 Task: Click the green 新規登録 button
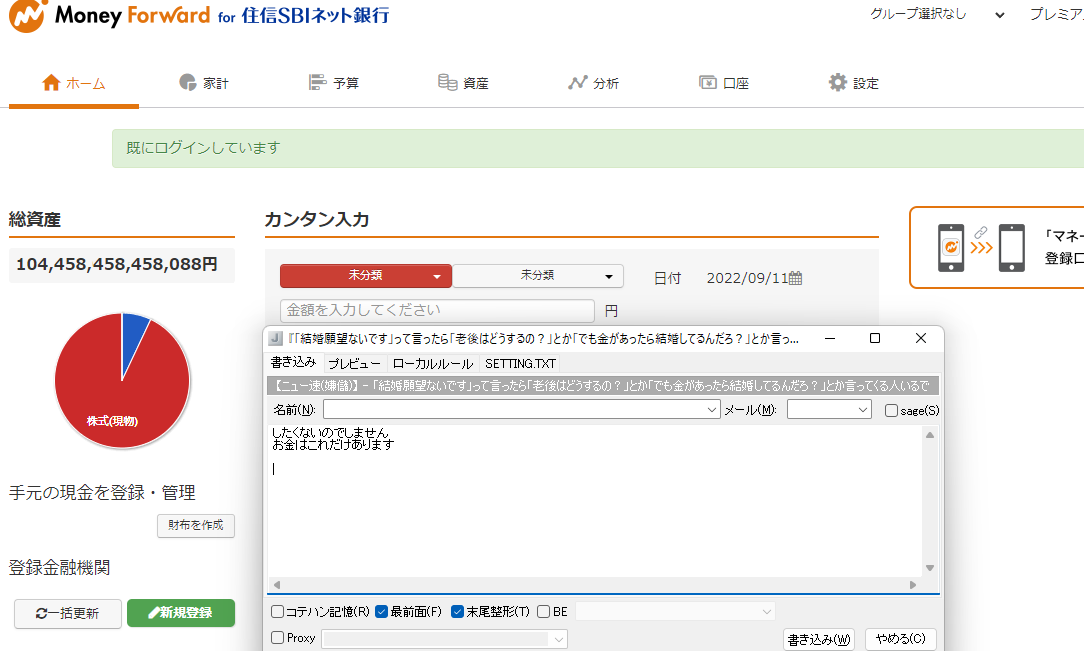(181, 613)
